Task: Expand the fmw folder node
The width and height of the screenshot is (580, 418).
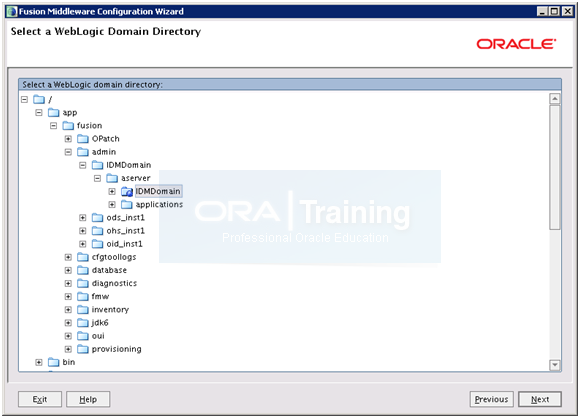Action: (68, 297)
